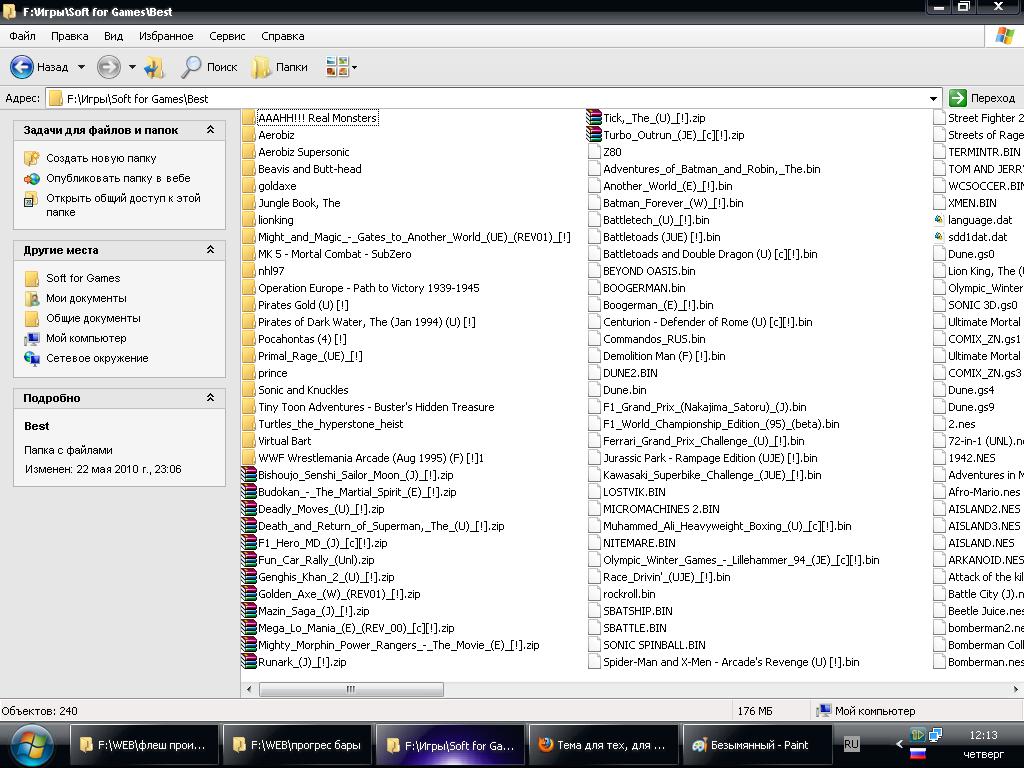This screenshot has height=768, width=1024.
Task: Click the Создать новую папку link
Action: coord(101,158)
